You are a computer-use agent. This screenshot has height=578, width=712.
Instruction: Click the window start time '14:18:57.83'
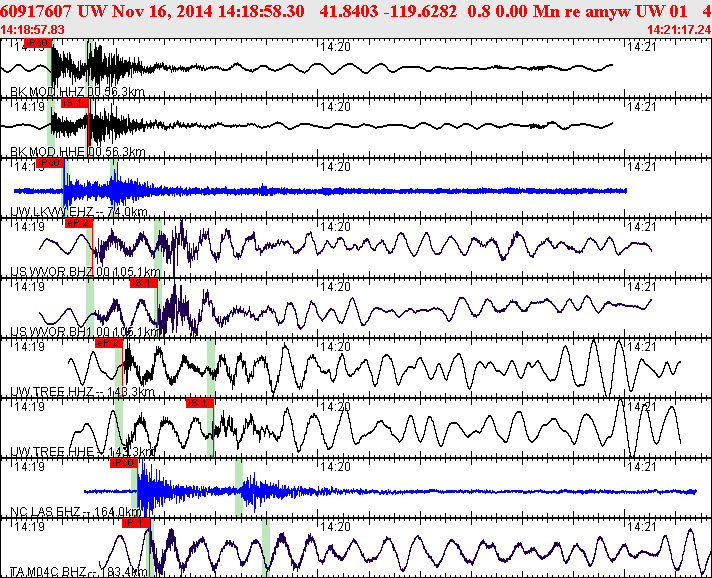[32, 30]
